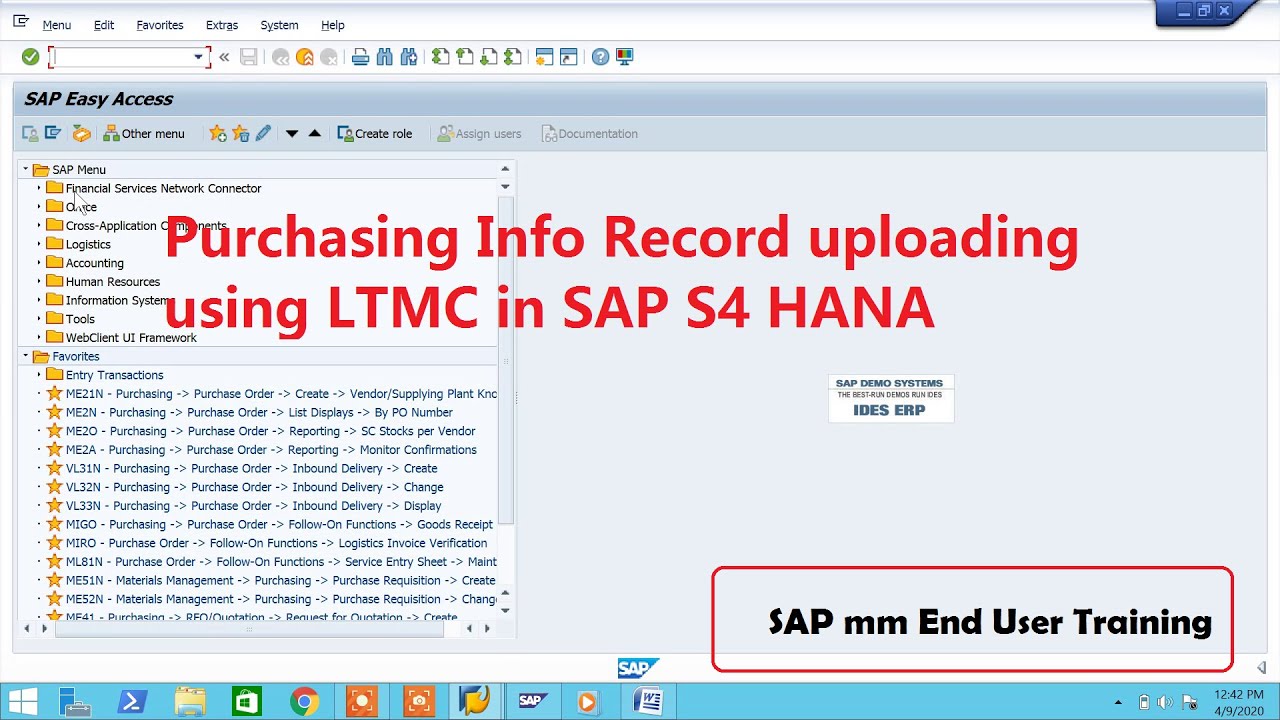Open the Menu menu
The image size is (1280, 720).
pos(56,25)
